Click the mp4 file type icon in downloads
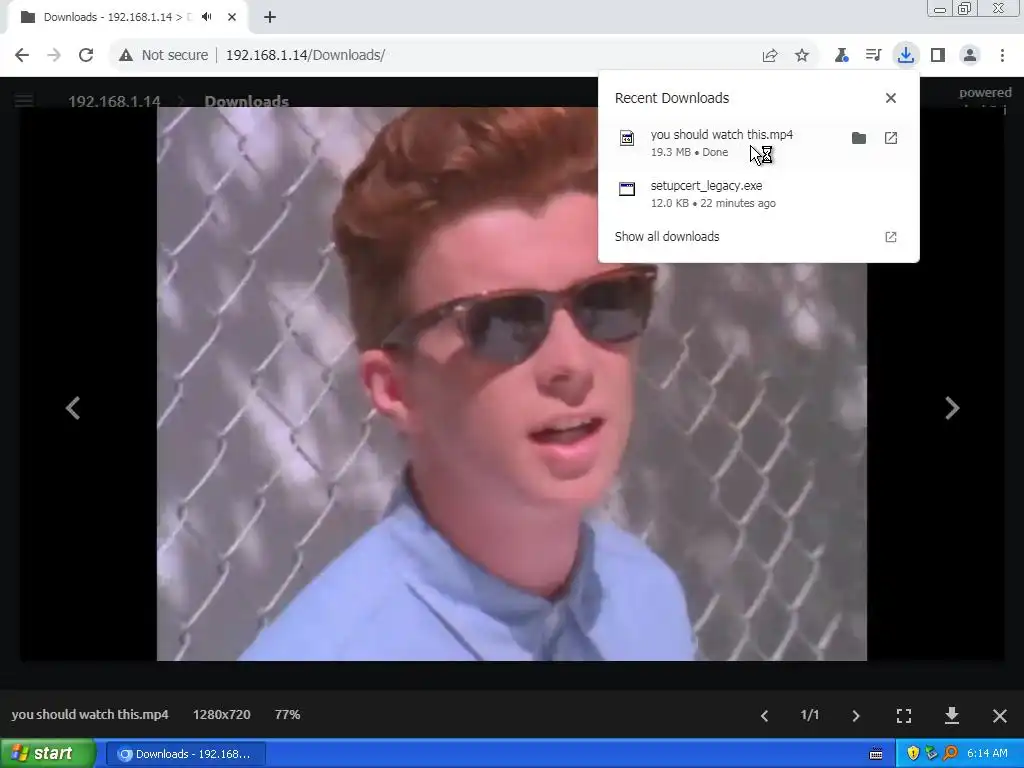 point(627,138)
